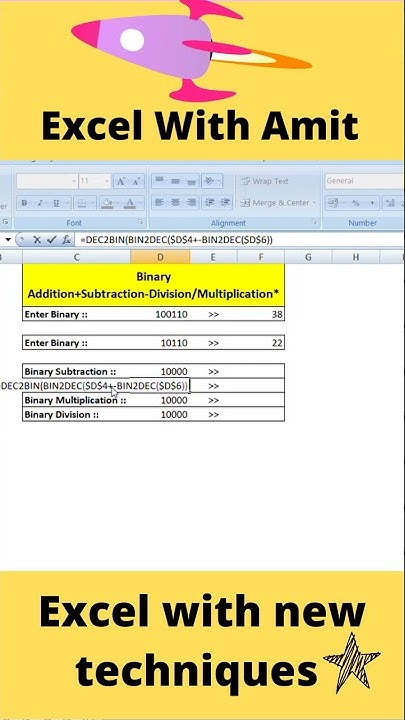This screenshot has height=720, width=405.
Task: Select 10000 result in Binary Multiplication row
Action: (160, 400)
